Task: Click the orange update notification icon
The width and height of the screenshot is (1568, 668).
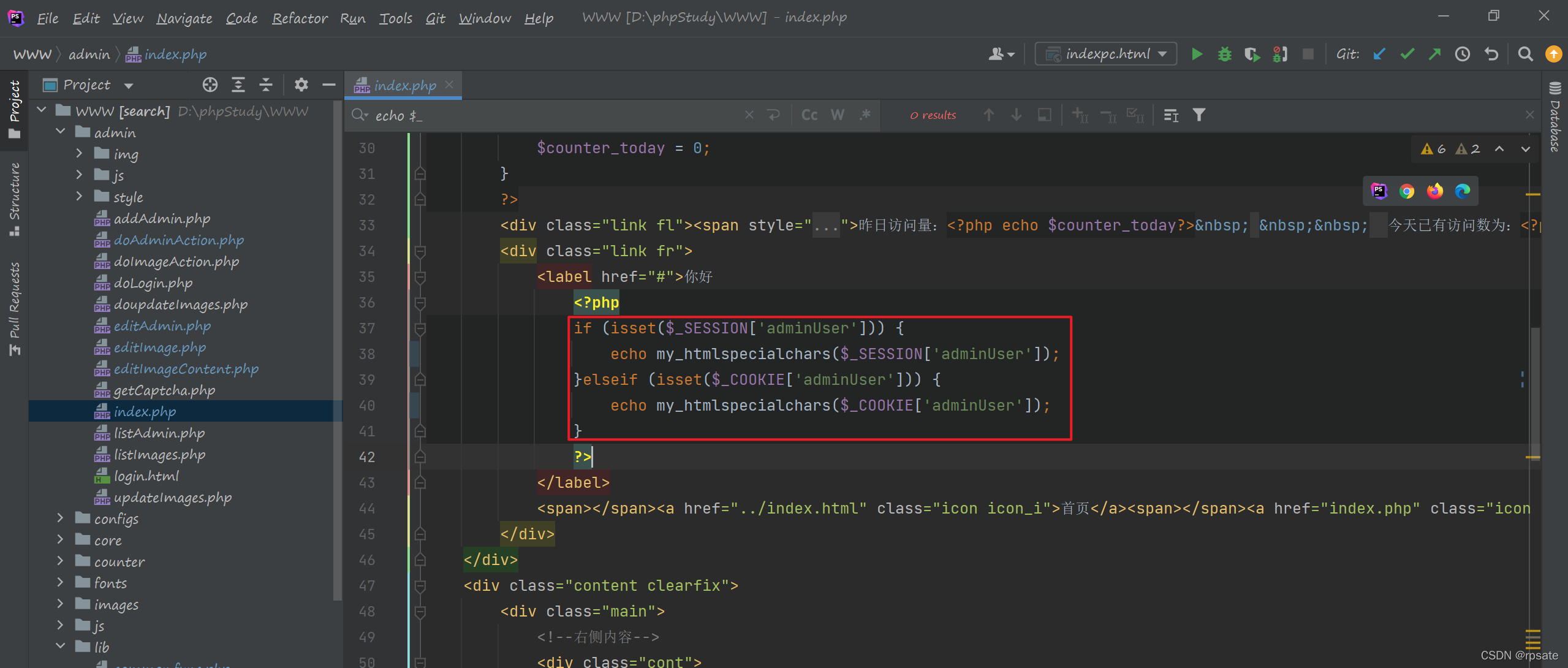Action: click(1553, 54)
